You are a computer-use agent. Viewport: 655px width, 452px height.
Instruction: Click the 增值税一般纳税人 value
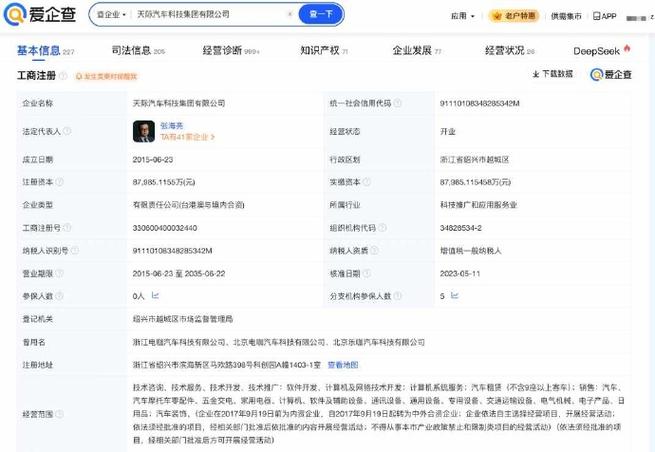point(470,251)
